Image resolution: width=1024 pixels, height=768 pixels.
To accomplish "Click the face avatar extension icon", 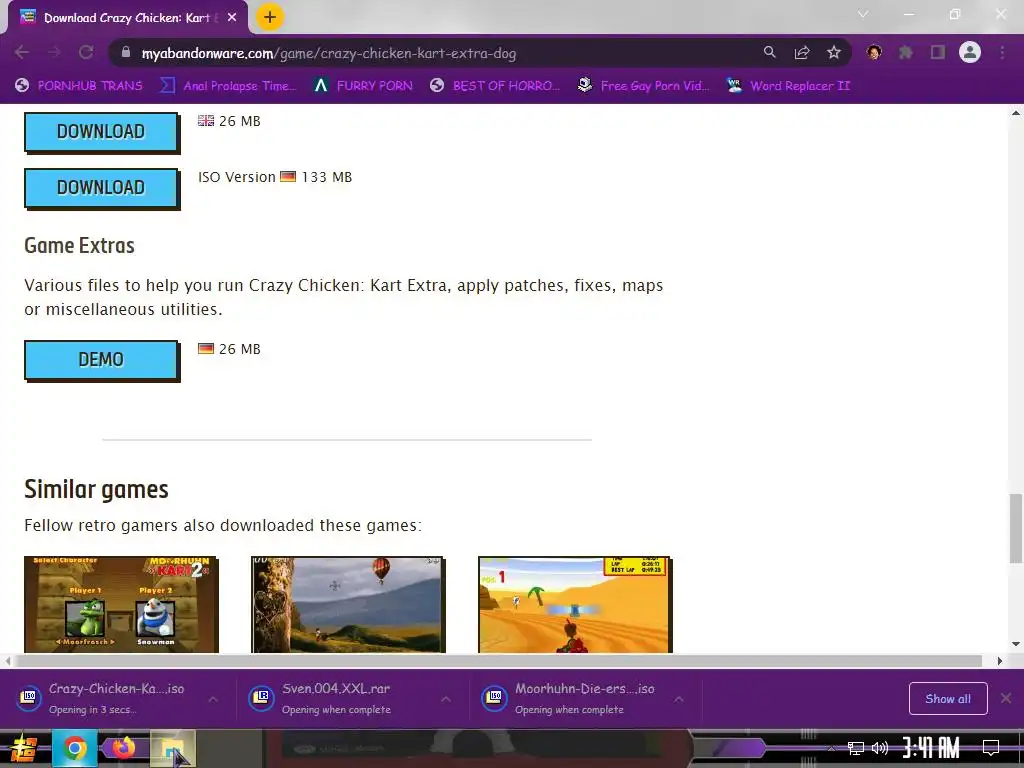I will (874, 52).
